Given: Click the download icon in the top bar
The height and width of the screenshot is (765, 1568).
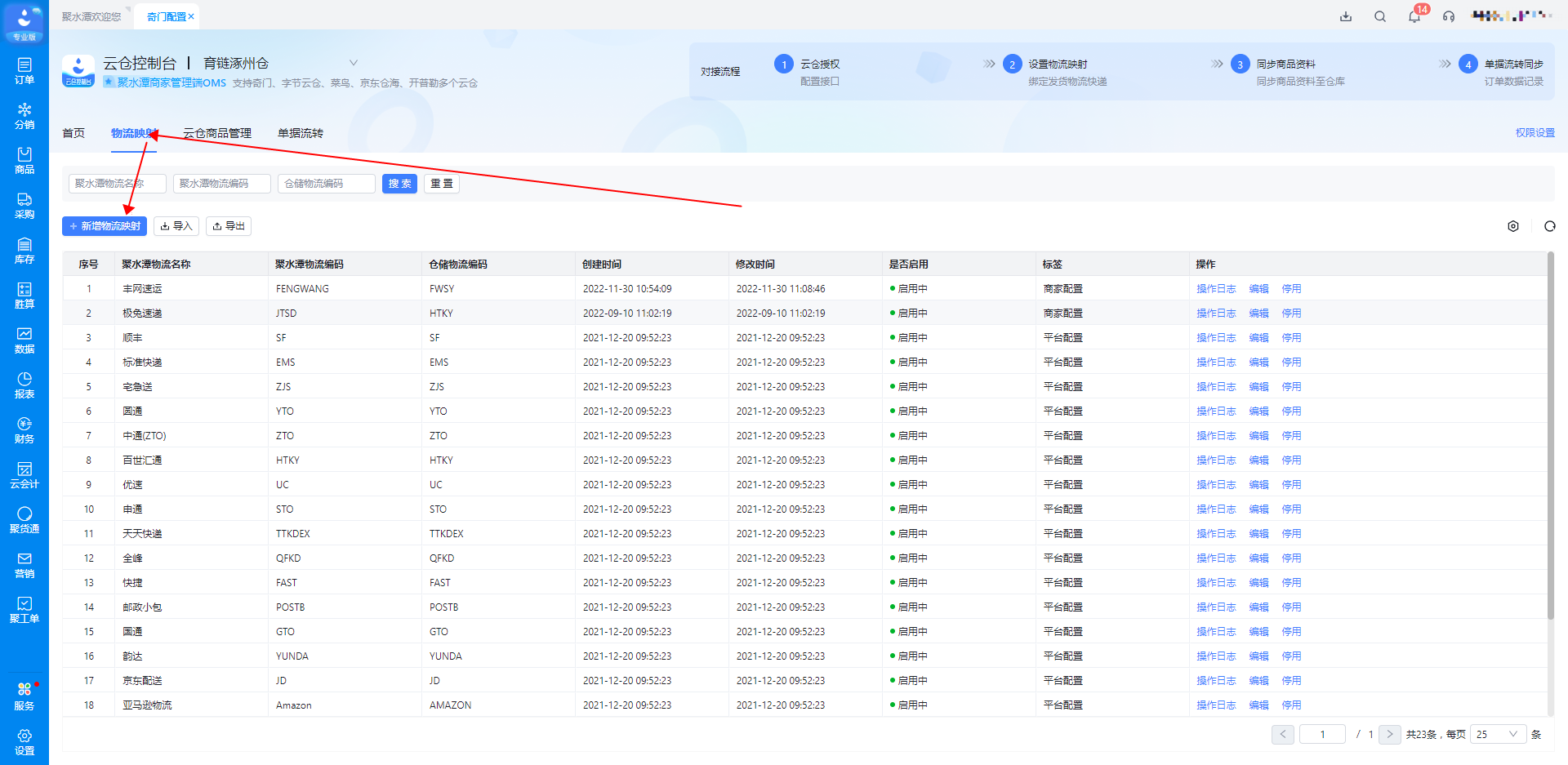Looking at the screenshot, I should point(1346,16).
